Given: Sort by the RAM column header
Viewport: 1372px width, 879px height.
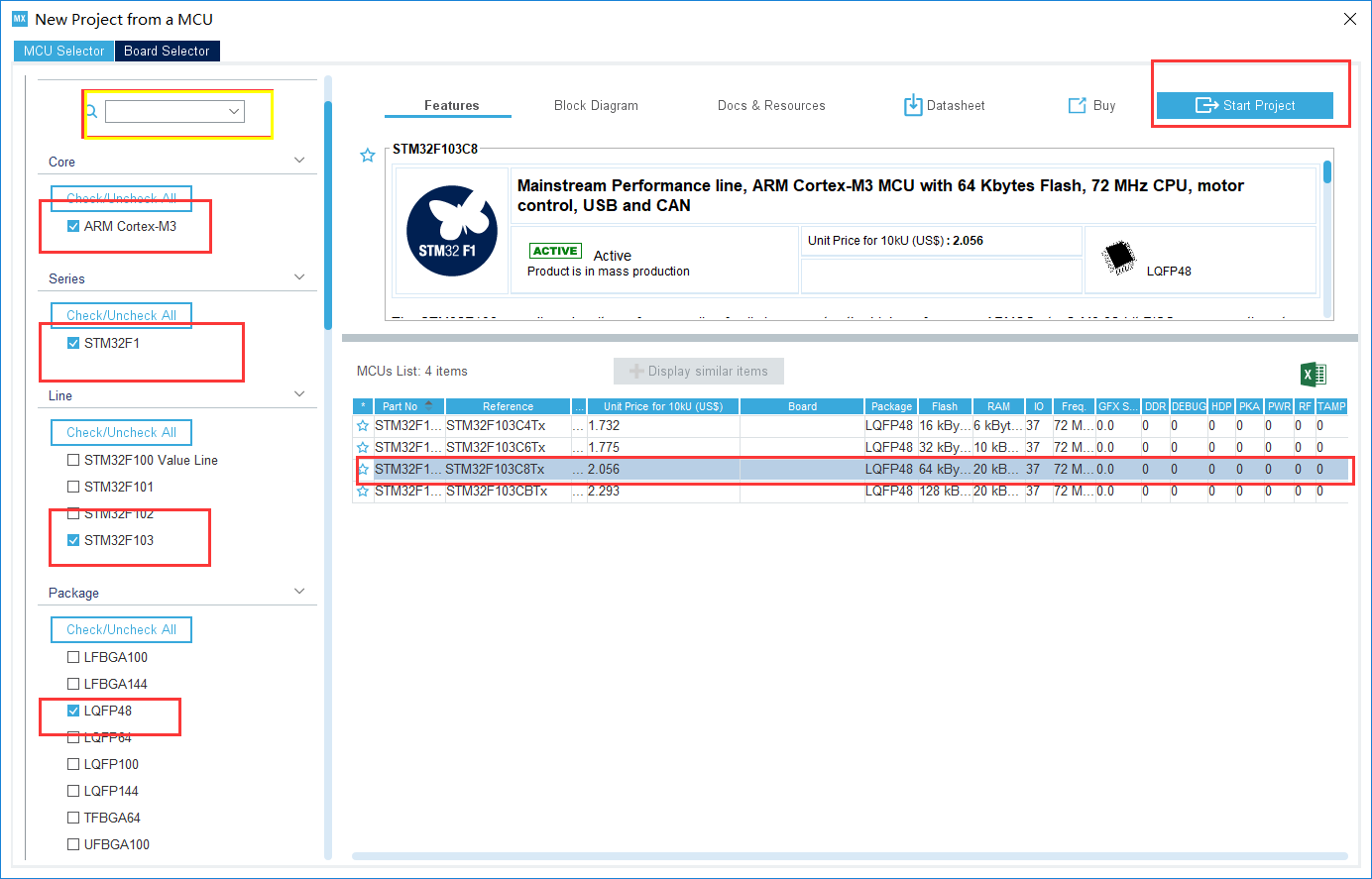Looking at the screenshot, I should 998,406.
